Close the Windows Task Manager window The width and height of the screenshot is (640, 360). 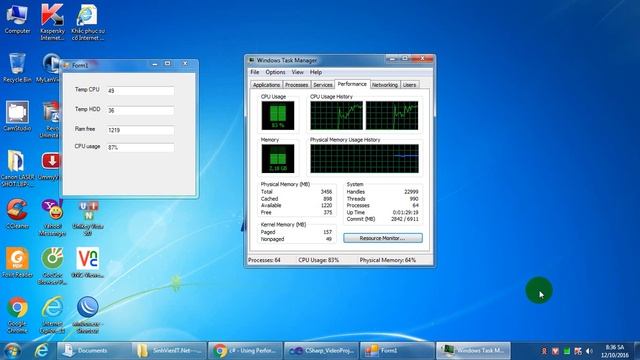pyautogui.click(x=422, y=59)
